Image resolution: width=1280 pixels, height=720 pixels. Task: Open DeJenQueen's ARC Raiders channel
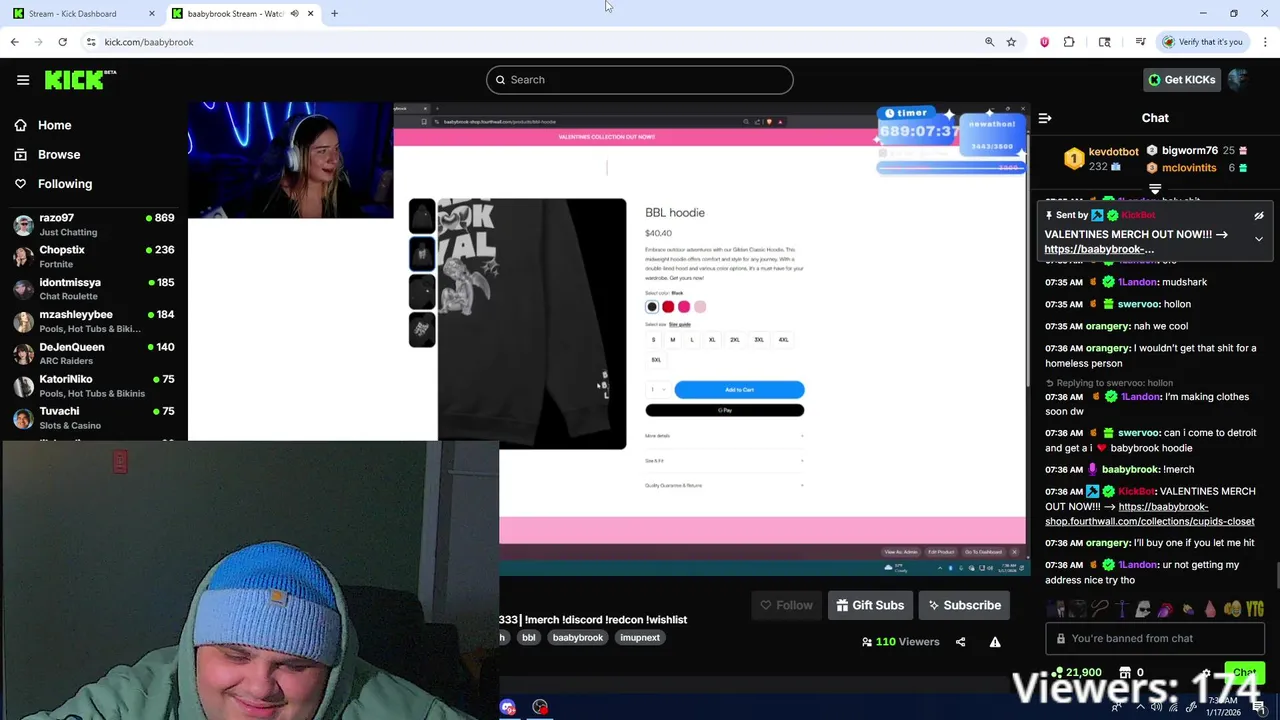coord(94,353)
